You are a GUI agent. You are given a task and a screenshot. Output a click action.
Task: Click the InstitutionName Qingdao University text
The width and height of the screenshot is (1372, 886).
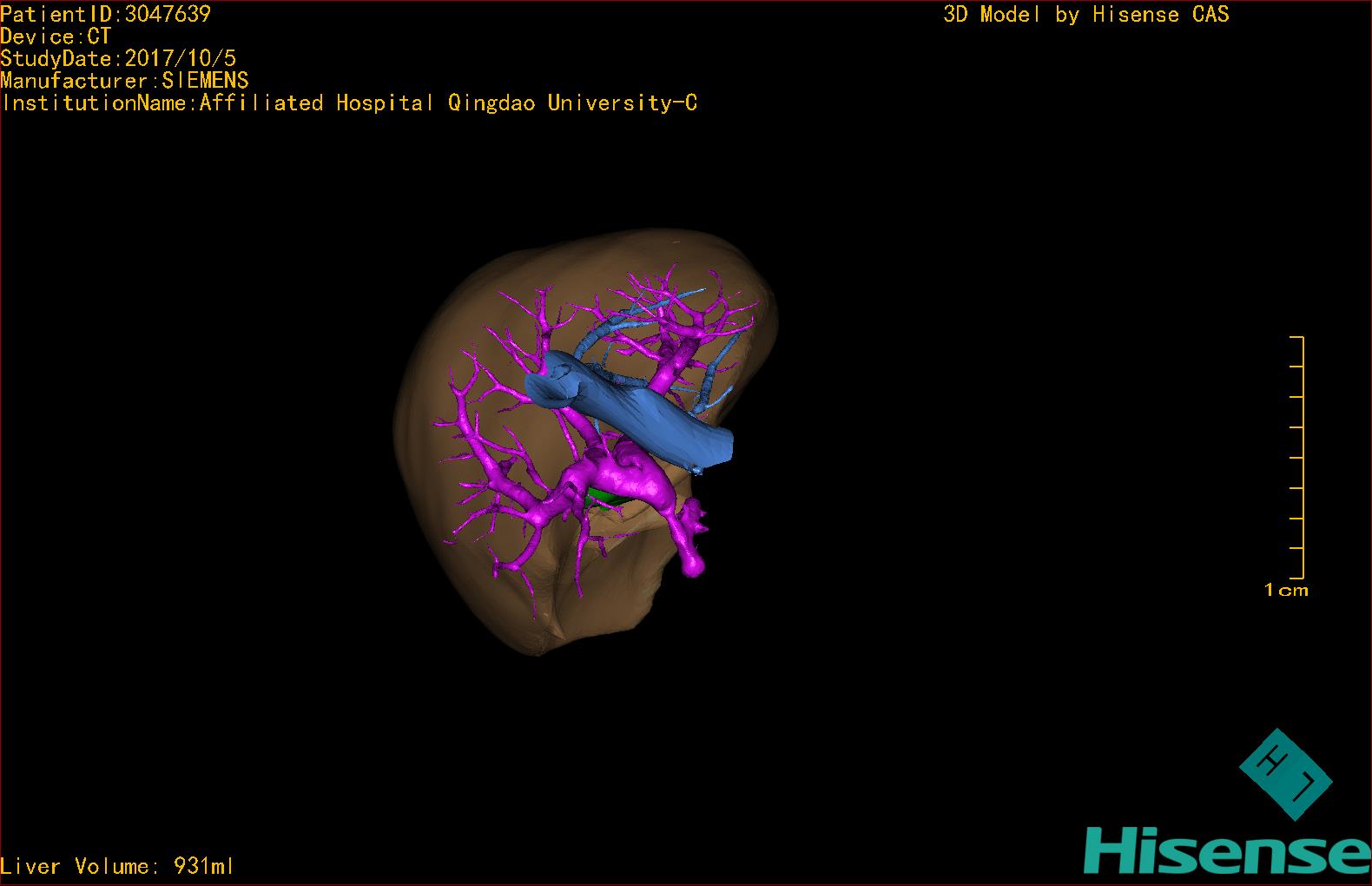349,103
